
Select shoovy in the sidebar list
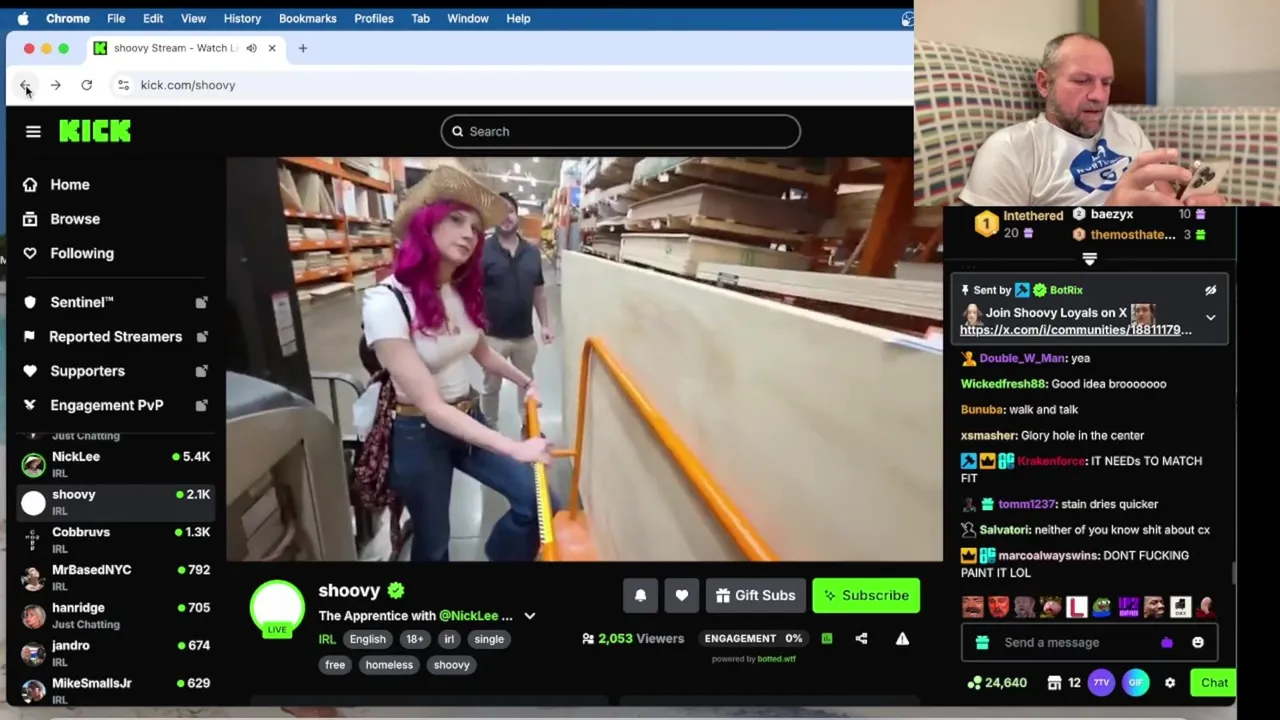tap(115, 502)
